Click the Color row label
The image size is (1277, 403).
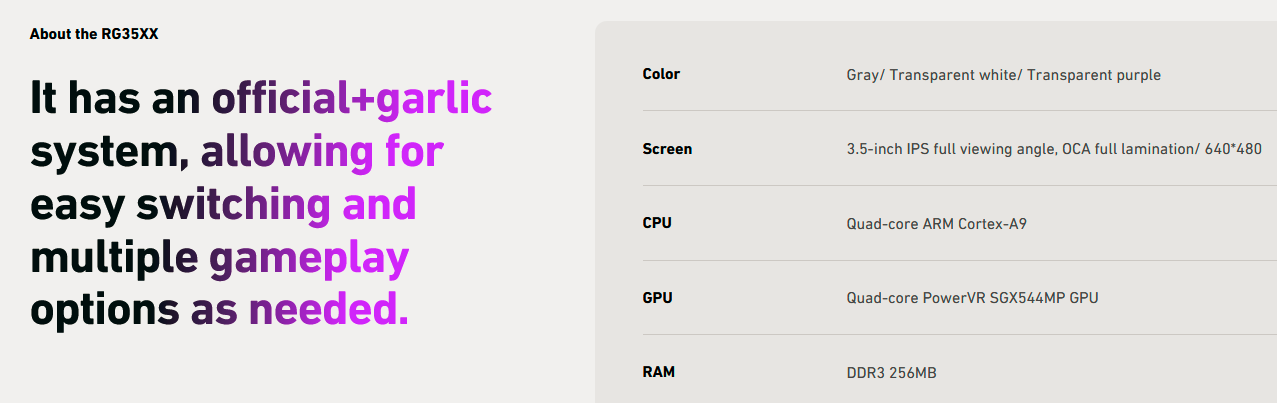661,74
